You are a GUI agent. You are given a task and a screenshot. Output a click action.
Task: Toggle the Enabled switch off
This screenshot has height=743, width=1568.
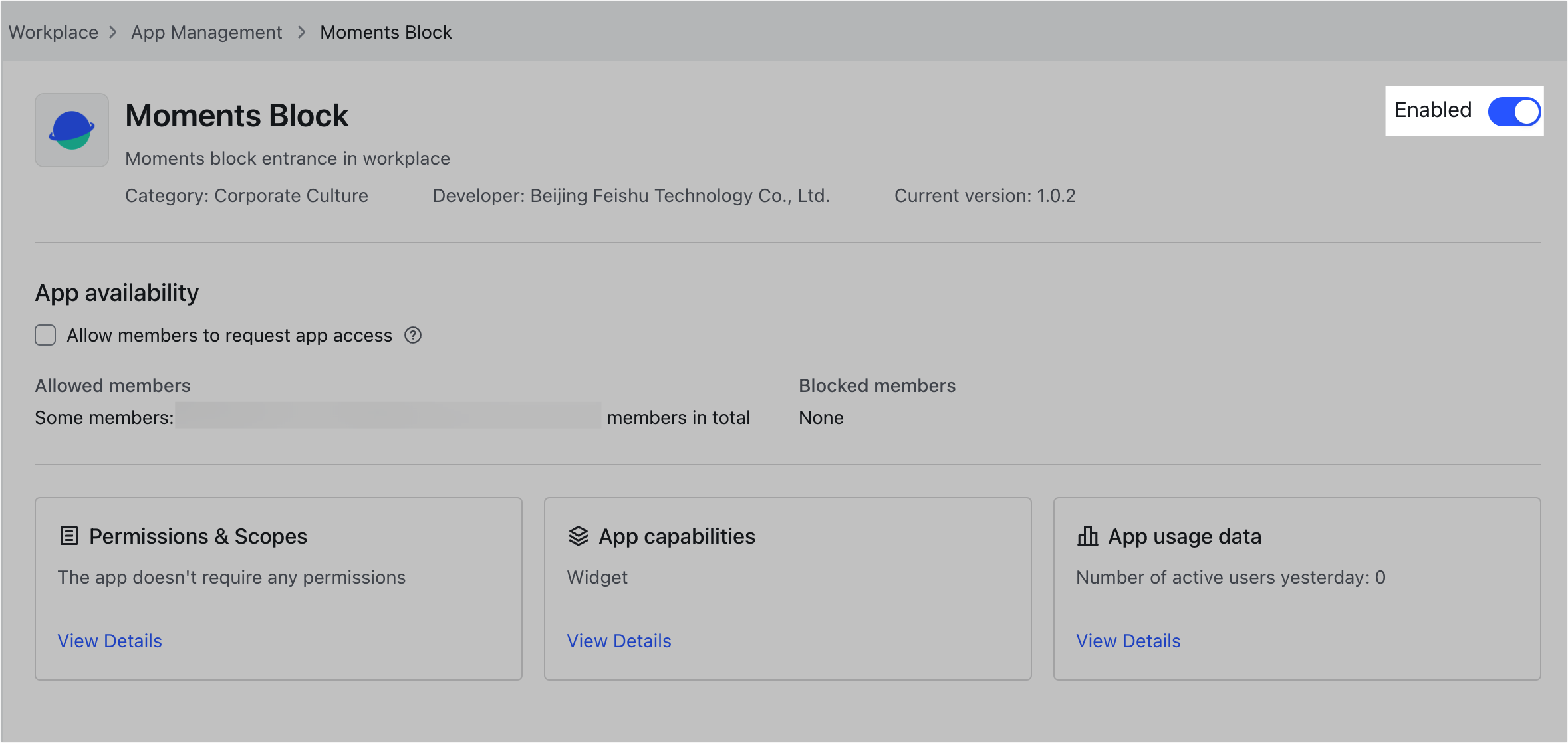point(1514,111)
